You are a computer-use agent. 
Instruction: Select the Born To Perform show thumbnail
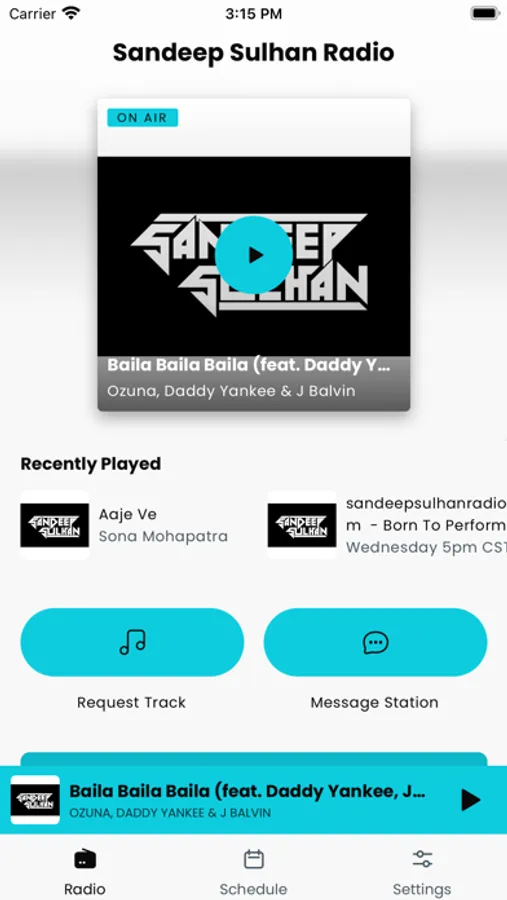pyautogui.click(x=302, y=525)
